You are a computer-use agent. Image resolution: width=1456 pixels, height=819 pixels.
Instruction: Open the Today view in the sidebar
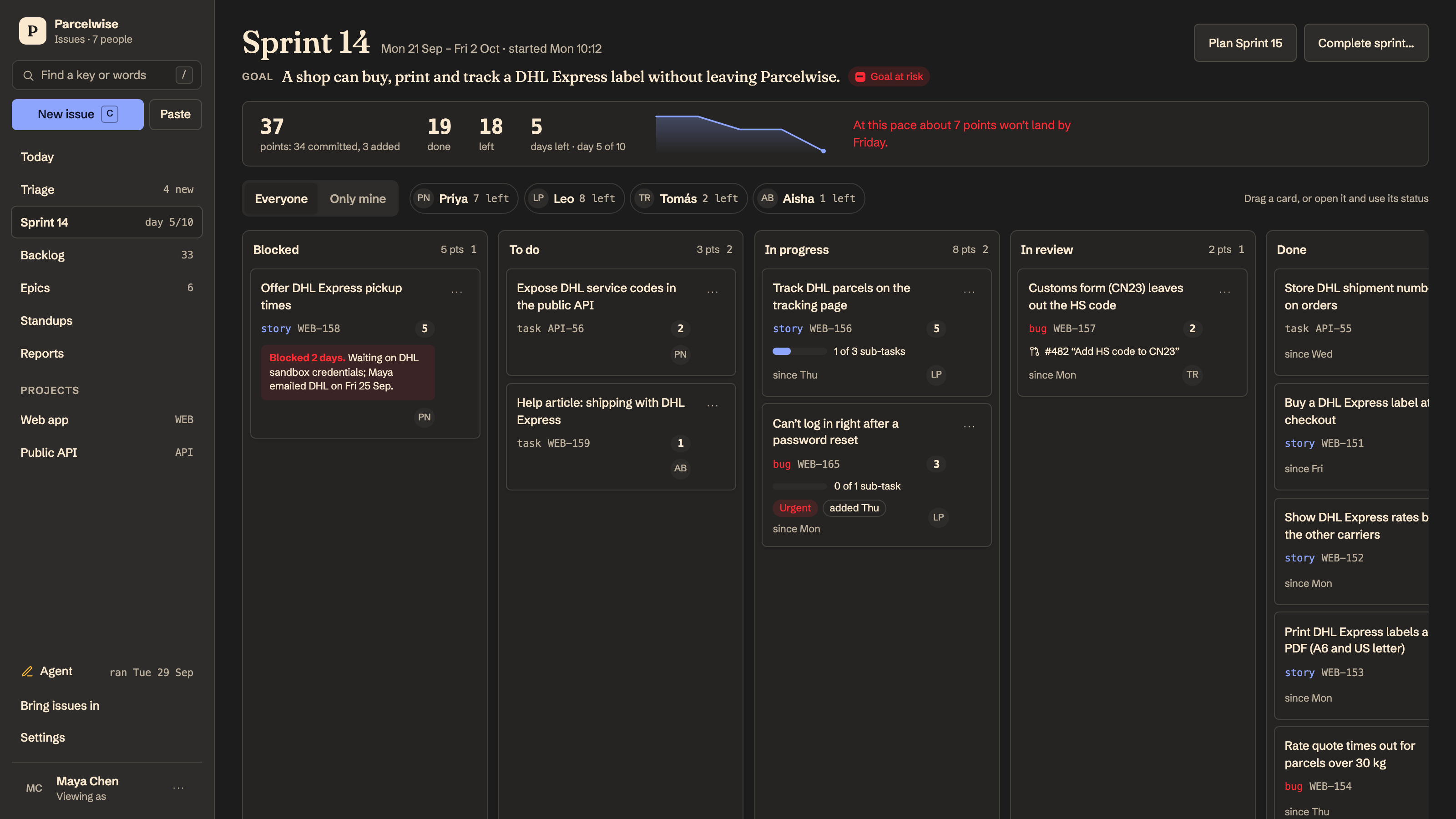[107, 157]
